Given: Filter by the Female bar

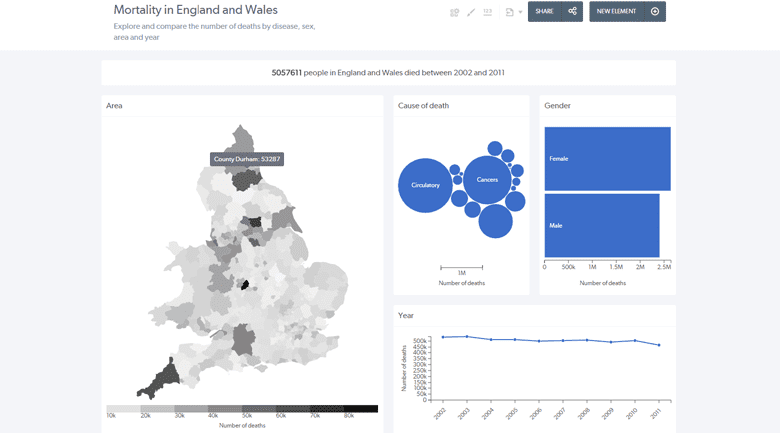Looking at the screenshot, I should coord(607,158).
